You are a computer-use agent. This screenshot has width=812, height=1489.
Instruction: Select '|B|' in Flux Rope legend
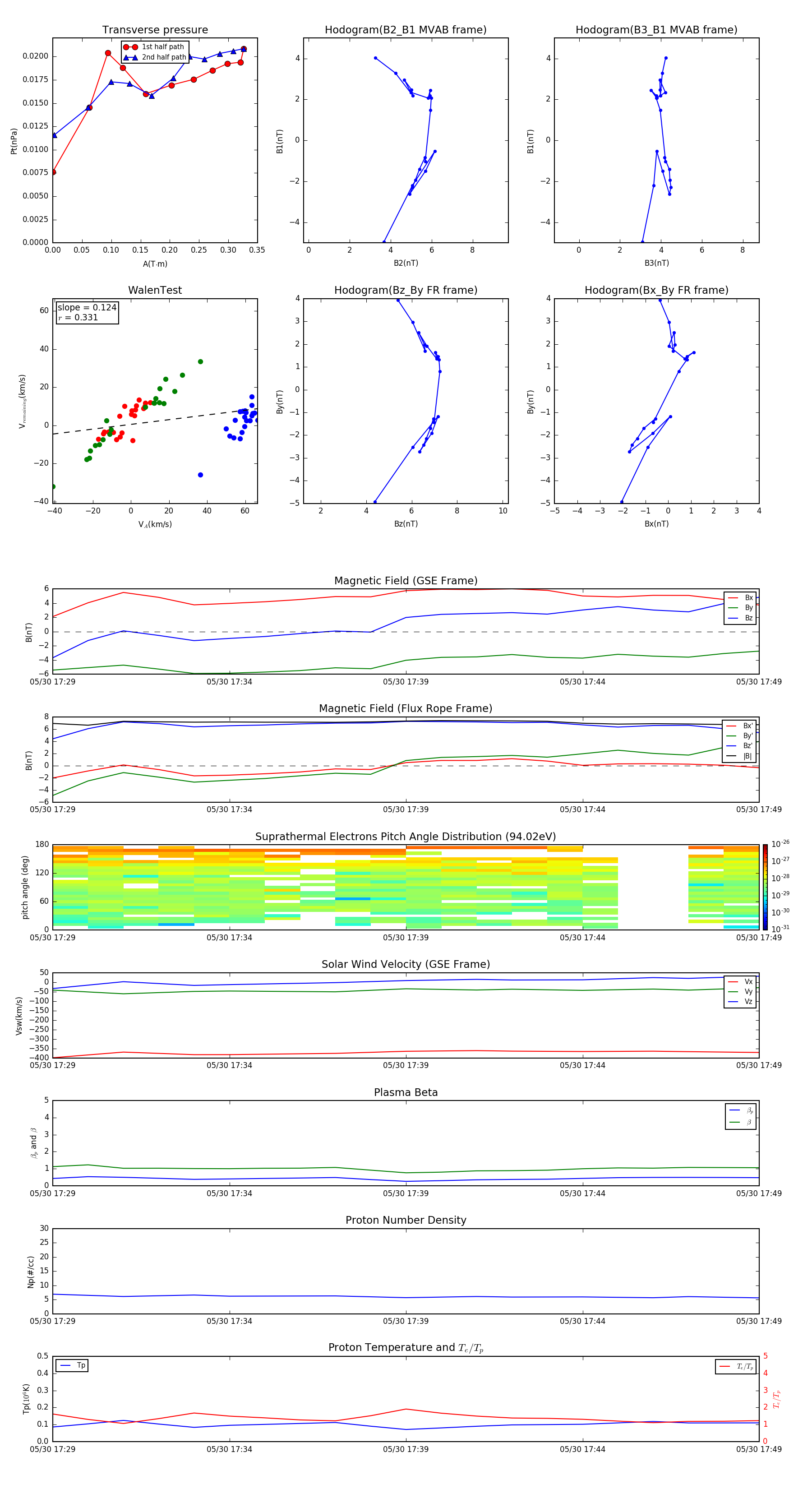pyautogui.click(x=740, y=756)
